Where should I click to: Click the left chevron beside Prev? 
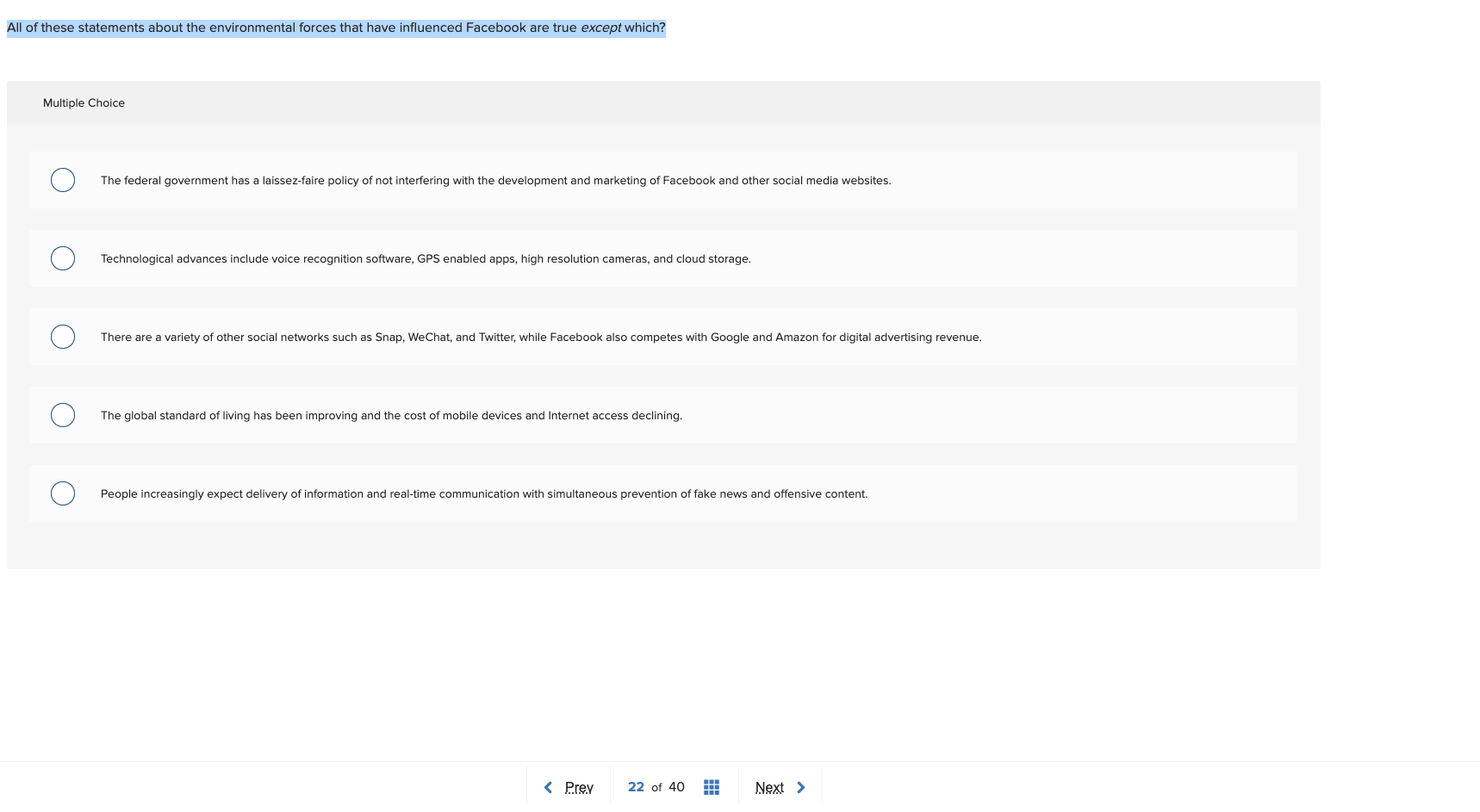pyautogui.click(x=548, y=787)
